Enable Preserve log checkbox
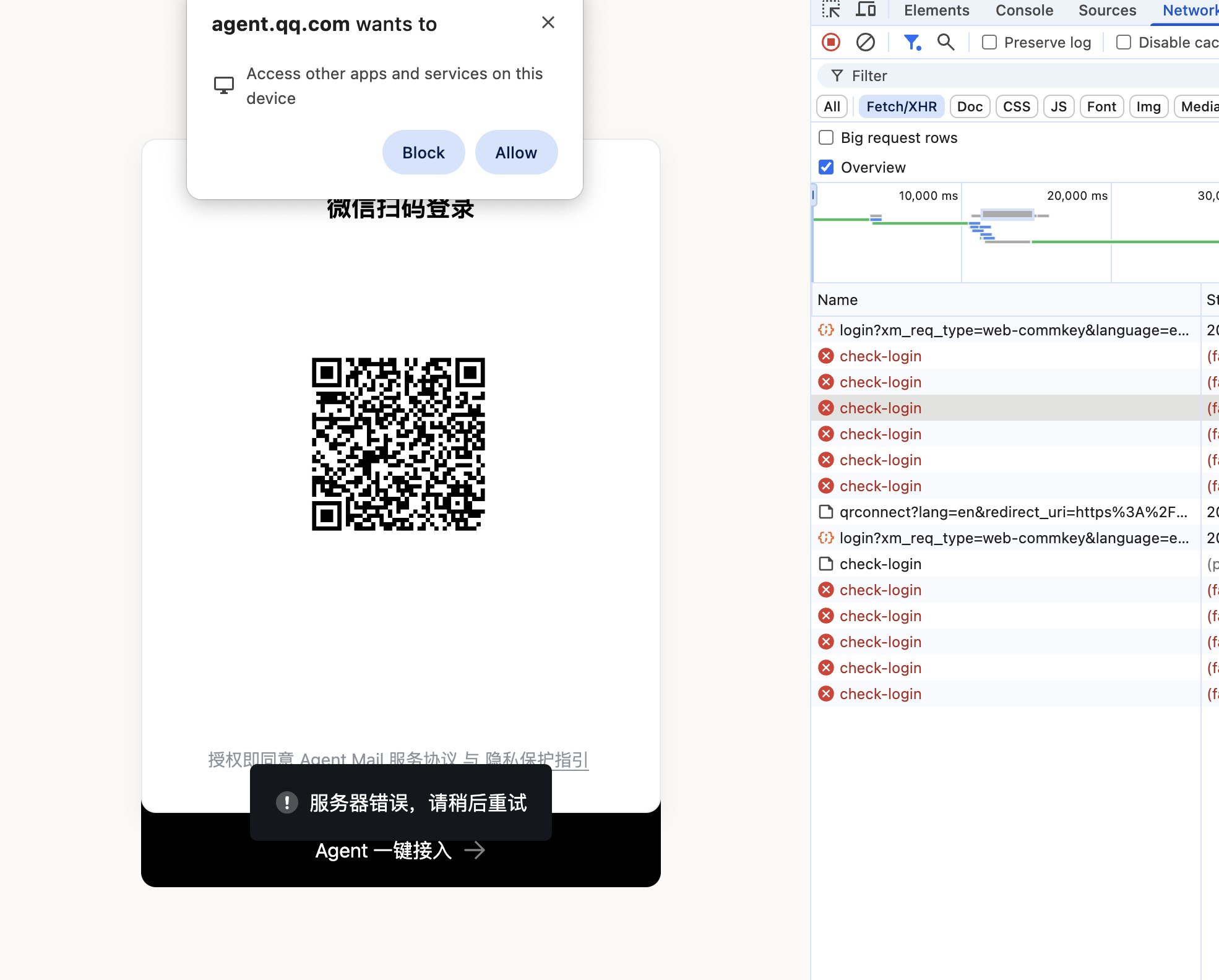Screen dimensions: 1219x980 point(989,42)
